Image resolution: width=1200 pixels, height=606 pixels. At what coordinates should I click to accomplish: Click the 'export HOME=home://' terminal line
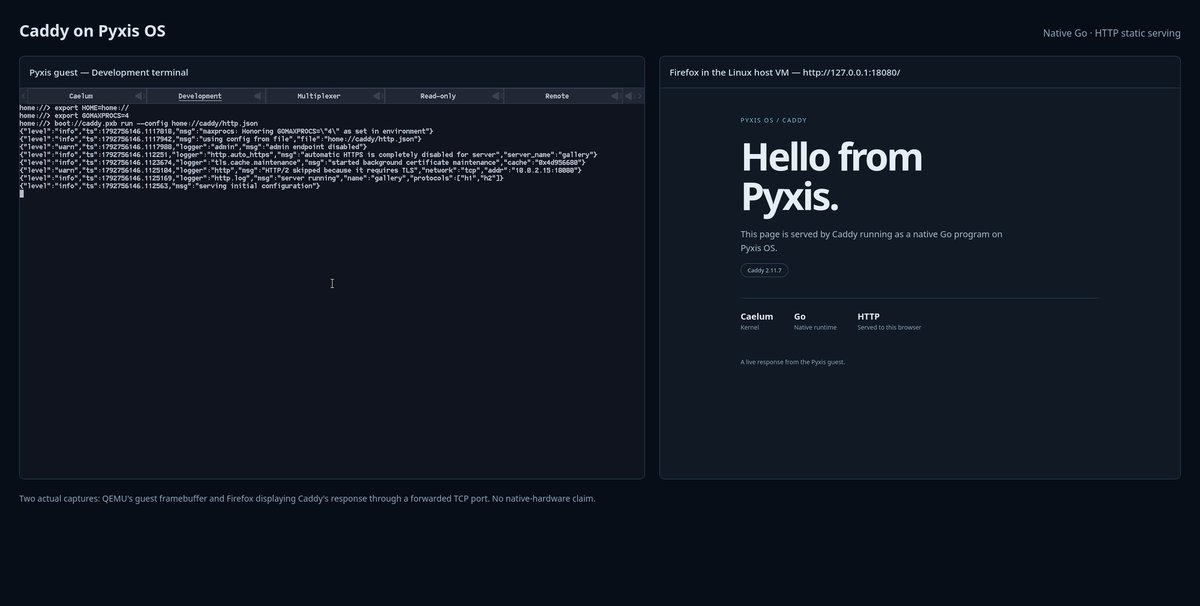pos(74,108)
